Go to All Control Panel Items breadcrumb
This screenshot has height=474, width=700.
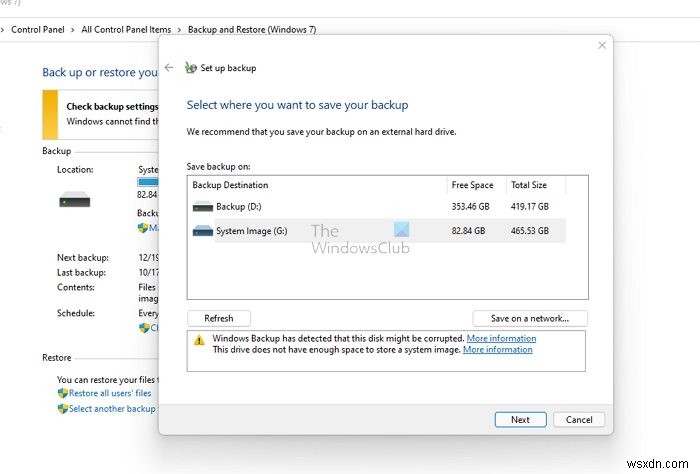pyautogui.click(x=126, y=29)
